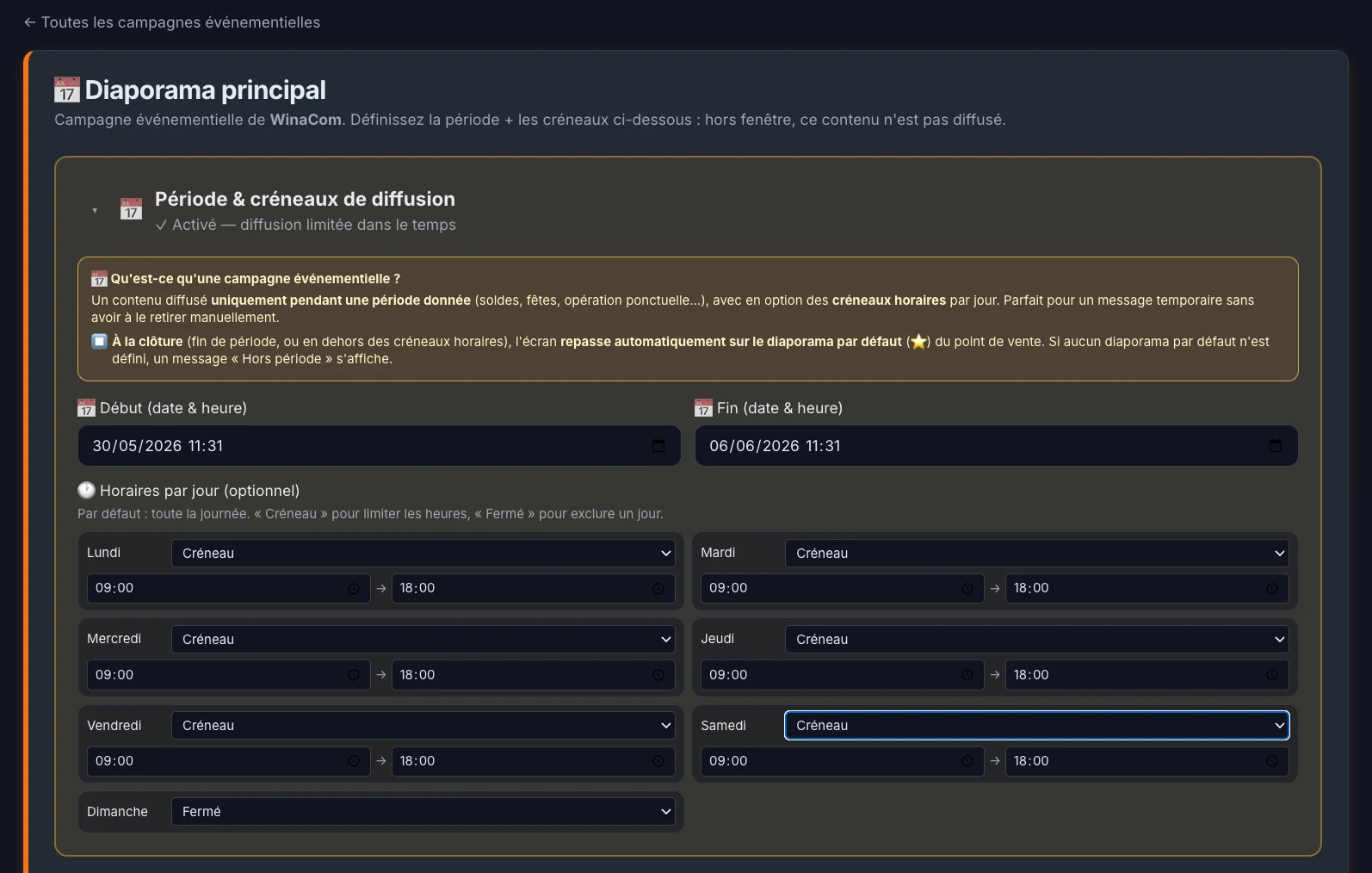Collapse the Période & créneaux de diffusion section

pos(95,211)
